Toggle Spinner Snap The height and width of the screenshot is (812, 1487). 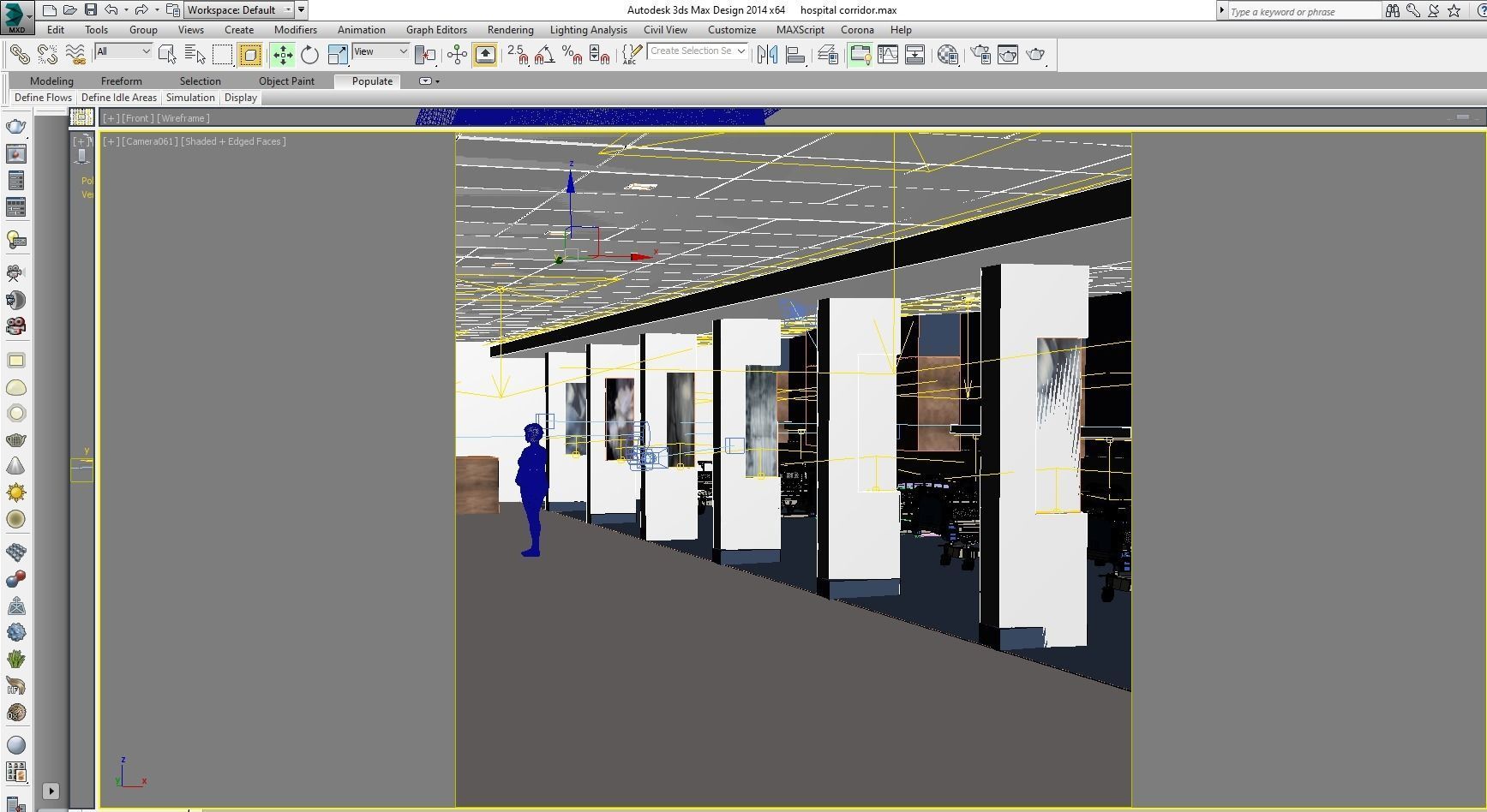[x=600, y=55]
